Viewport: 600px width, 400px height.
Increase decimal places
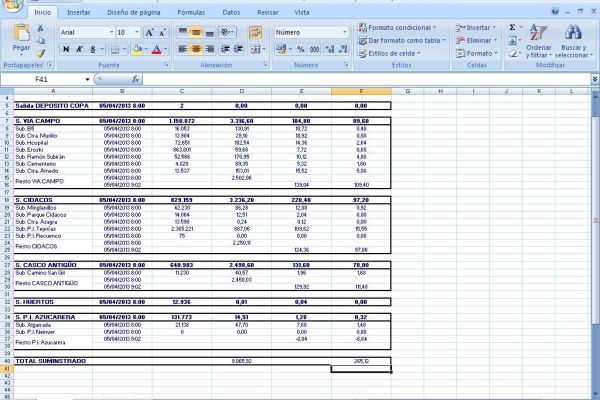coord(329,49)
